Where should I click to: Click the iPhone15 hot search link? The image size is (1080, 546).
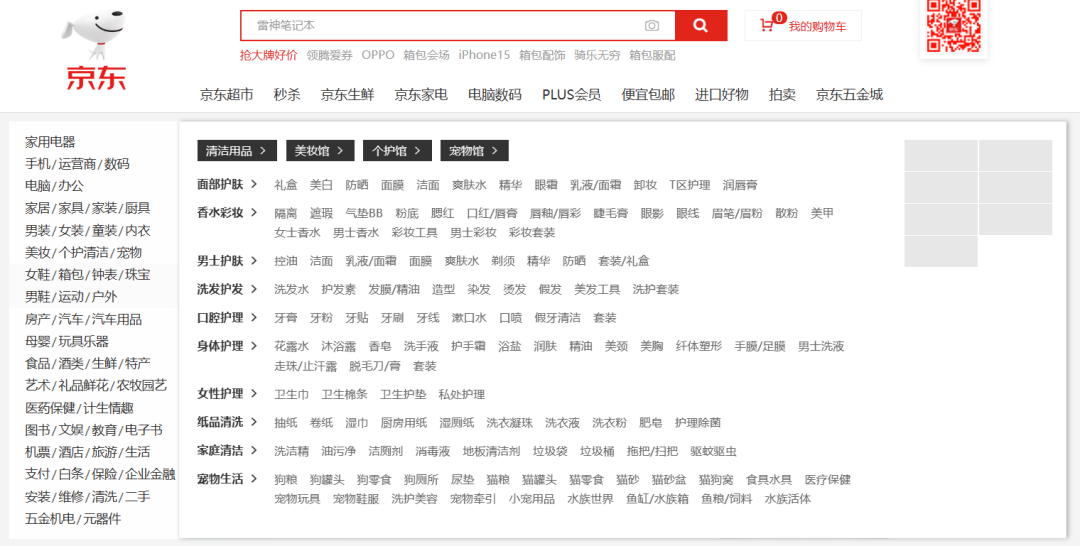(484, 55)
